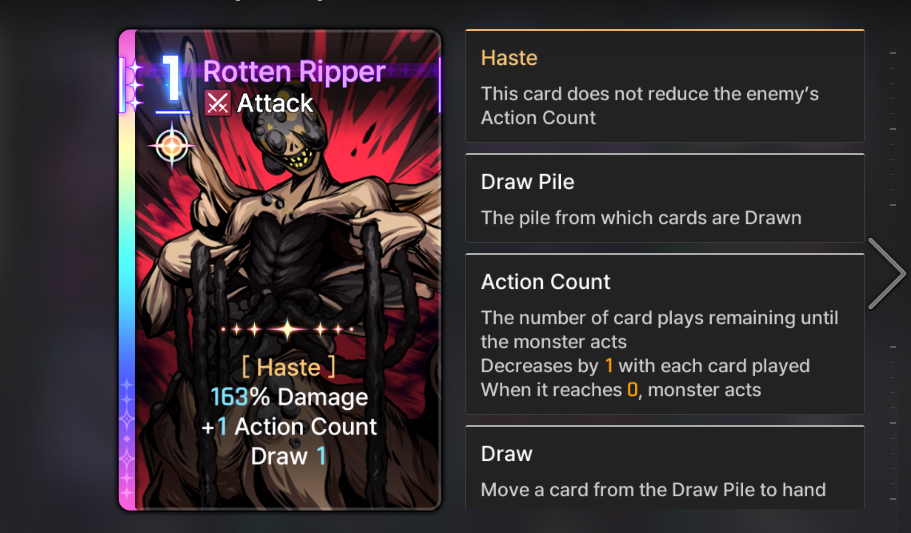
Task: Go to next card with right chevron arrow
Action: [x=887, y=273]
